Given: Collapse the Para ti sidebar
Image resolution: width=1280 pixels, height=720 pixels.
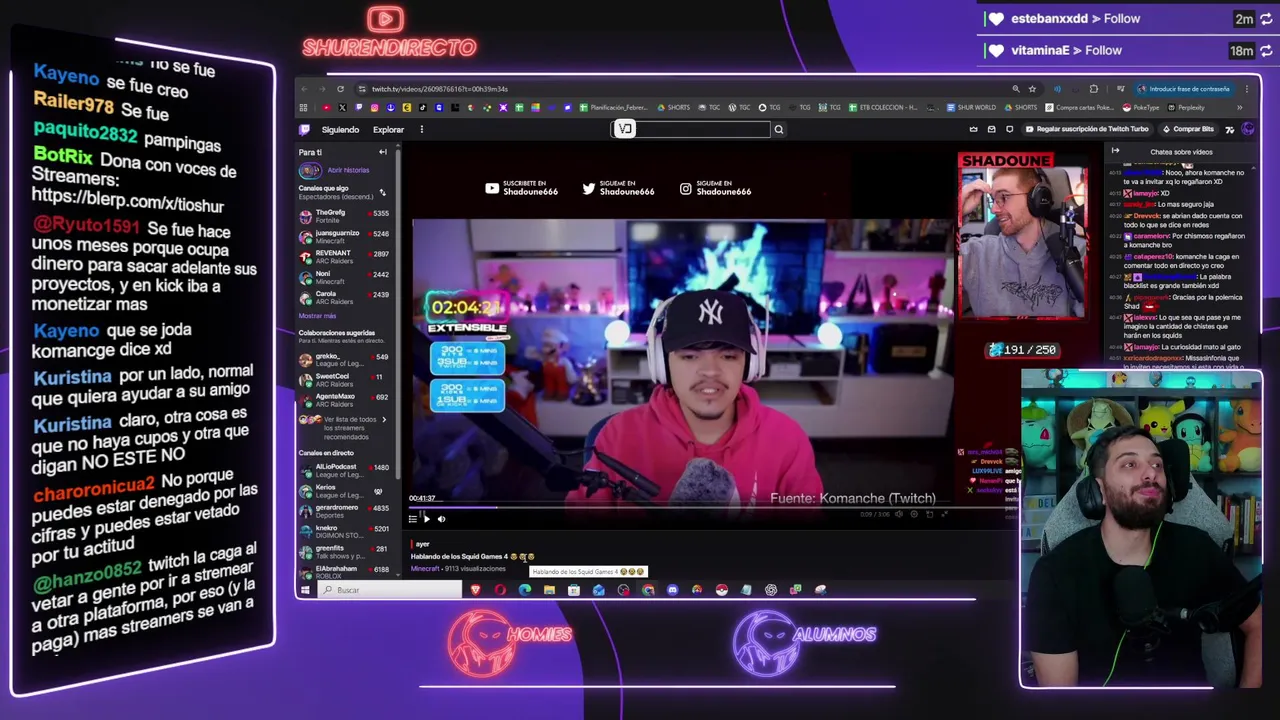Looking at the screenshot, I should point(382,152).
